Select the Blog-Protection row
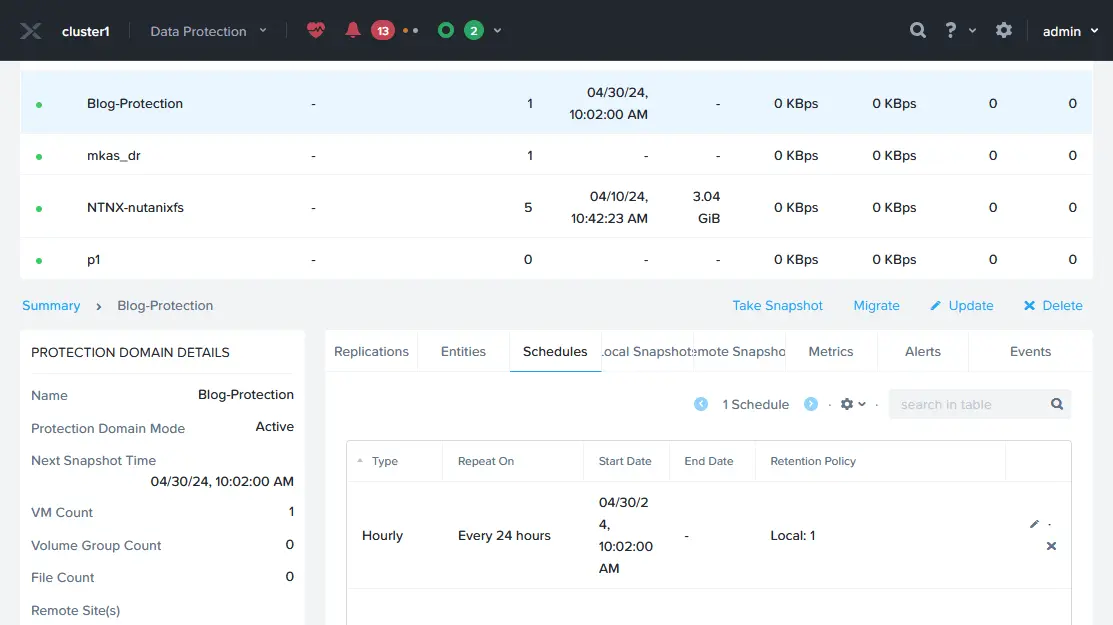Screen dimensions: 1113x625 click(556, 103)
